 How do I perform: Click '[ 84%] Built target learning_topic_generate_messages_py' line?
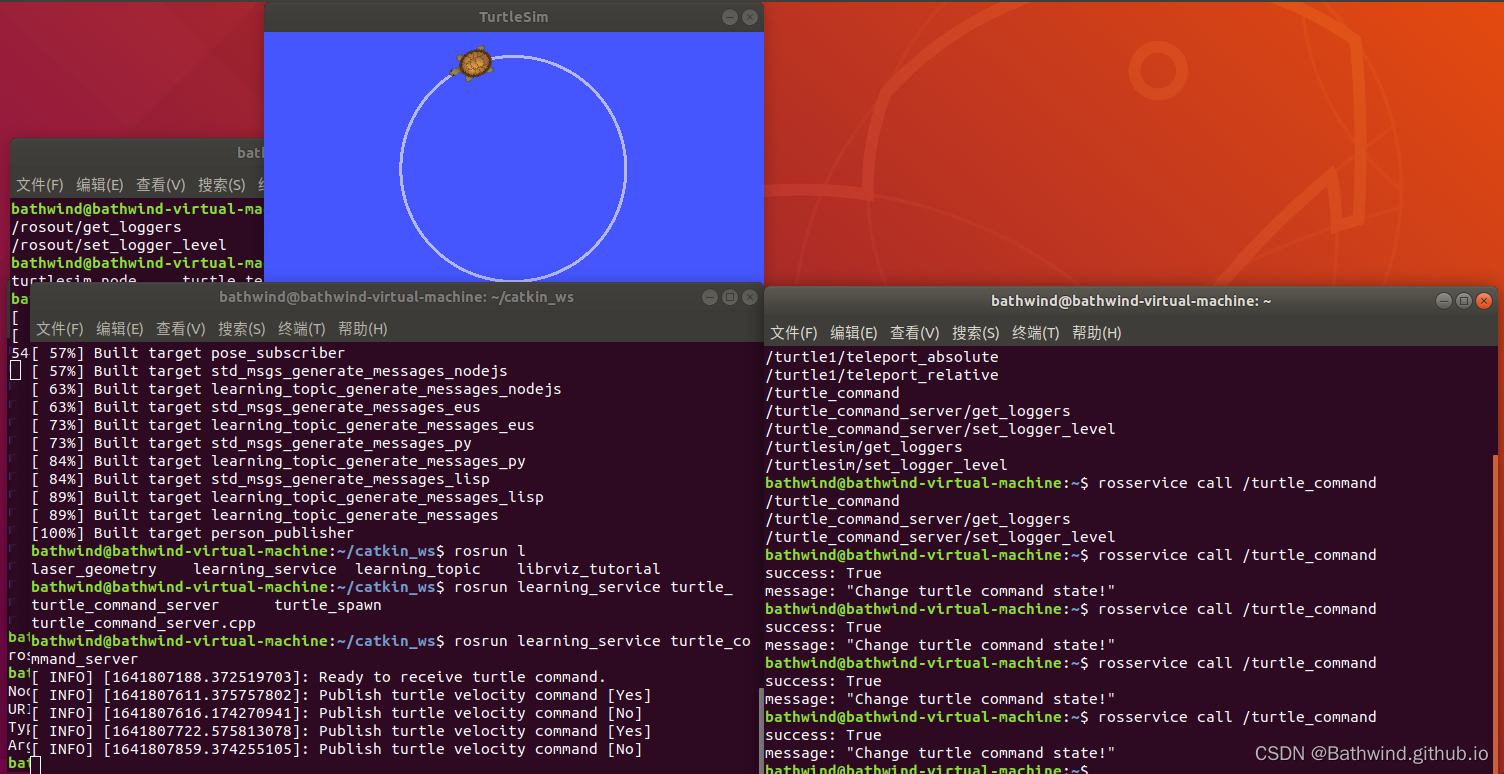278,461
